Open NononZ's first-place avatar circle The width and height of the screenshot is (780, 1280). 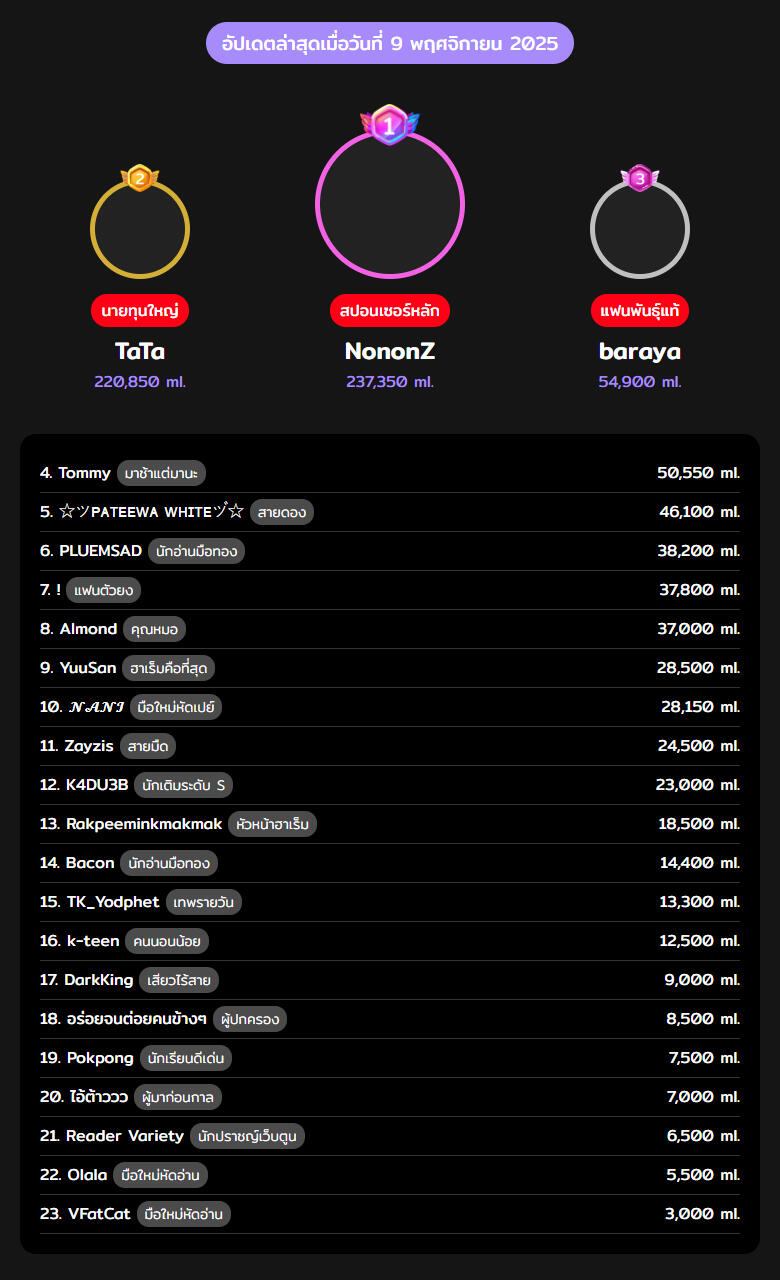(x=389, y=205)
